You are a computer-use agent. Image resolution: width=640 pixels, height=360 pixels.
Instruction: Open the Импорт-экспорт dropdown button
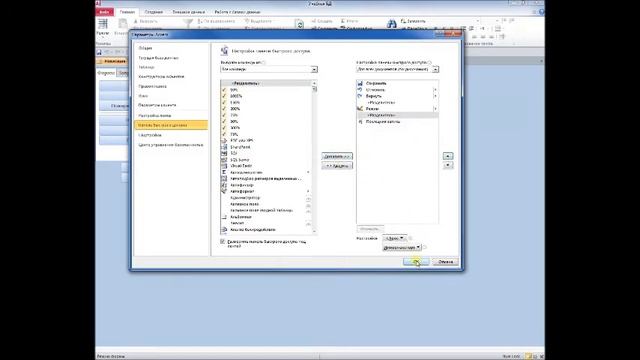point(402,247)
